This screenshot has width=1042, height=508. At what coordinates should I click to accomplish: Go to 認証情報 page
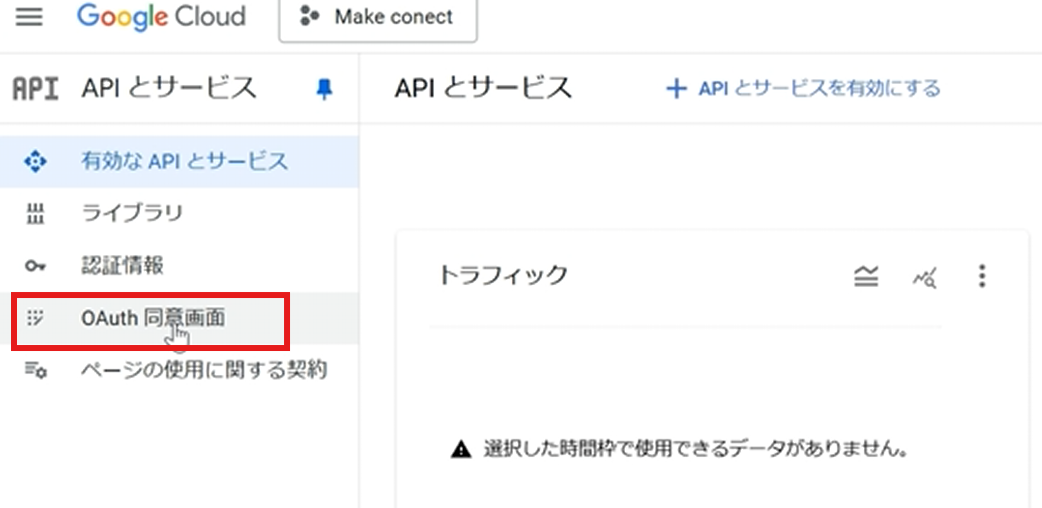pyautogui.click(x=122, y=266)
